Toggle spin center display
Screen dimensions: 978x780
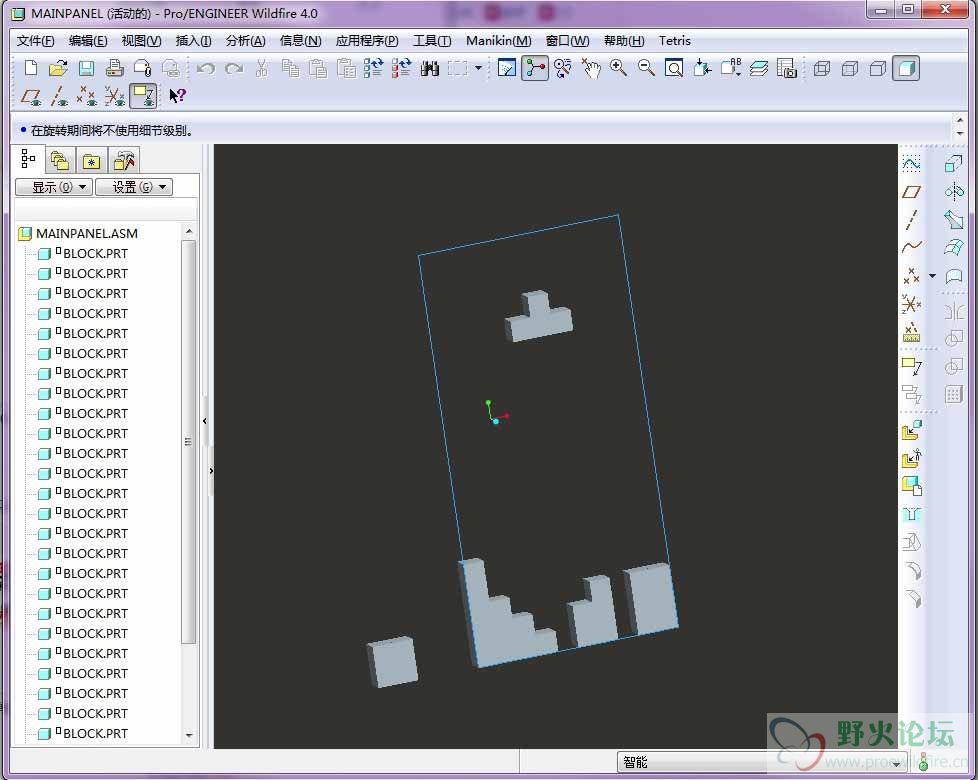pos(535,68)
